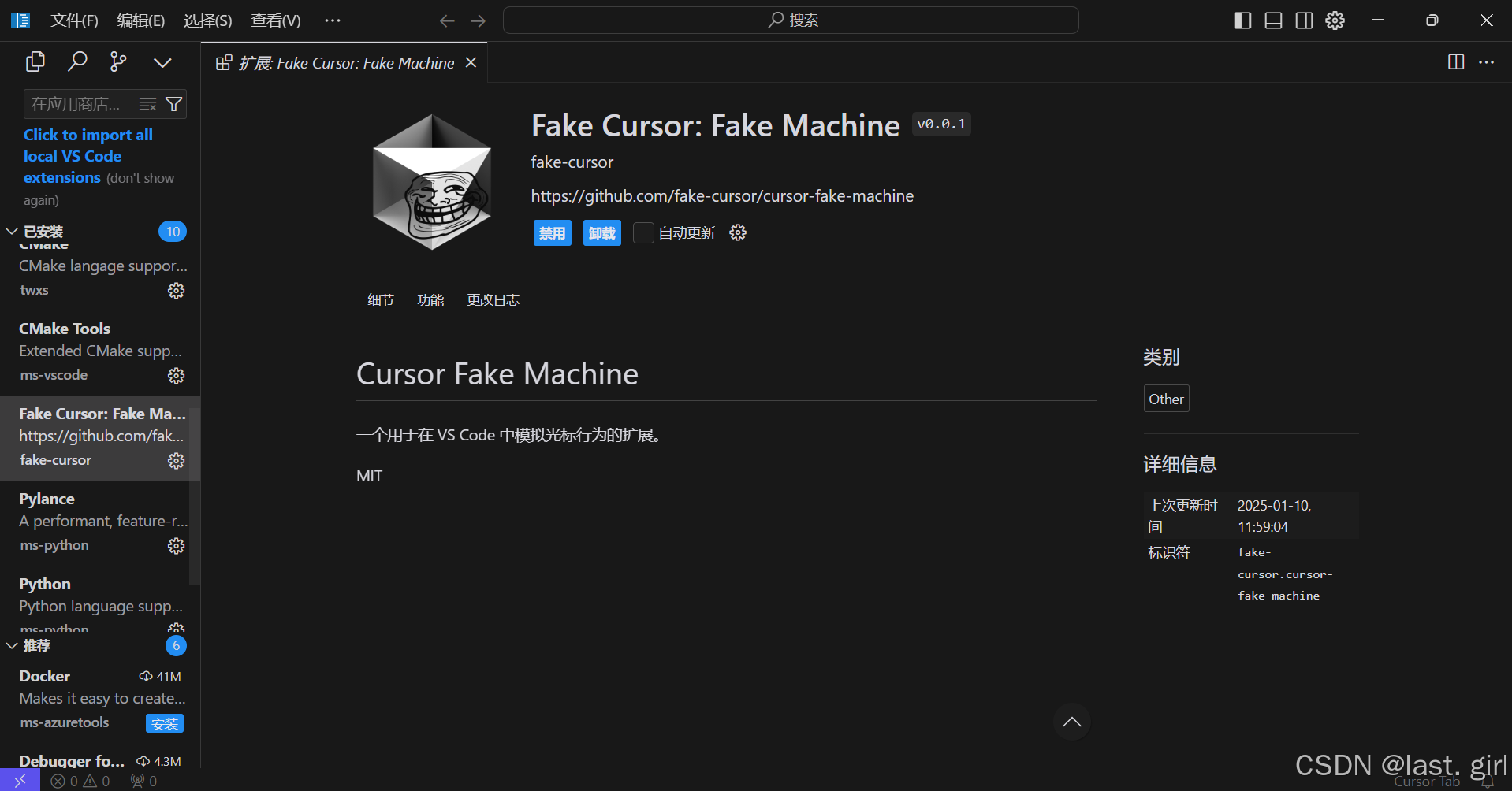Click the don't show again link
The height and width of the screenshot is (791, 1512).
coord(99,189)
